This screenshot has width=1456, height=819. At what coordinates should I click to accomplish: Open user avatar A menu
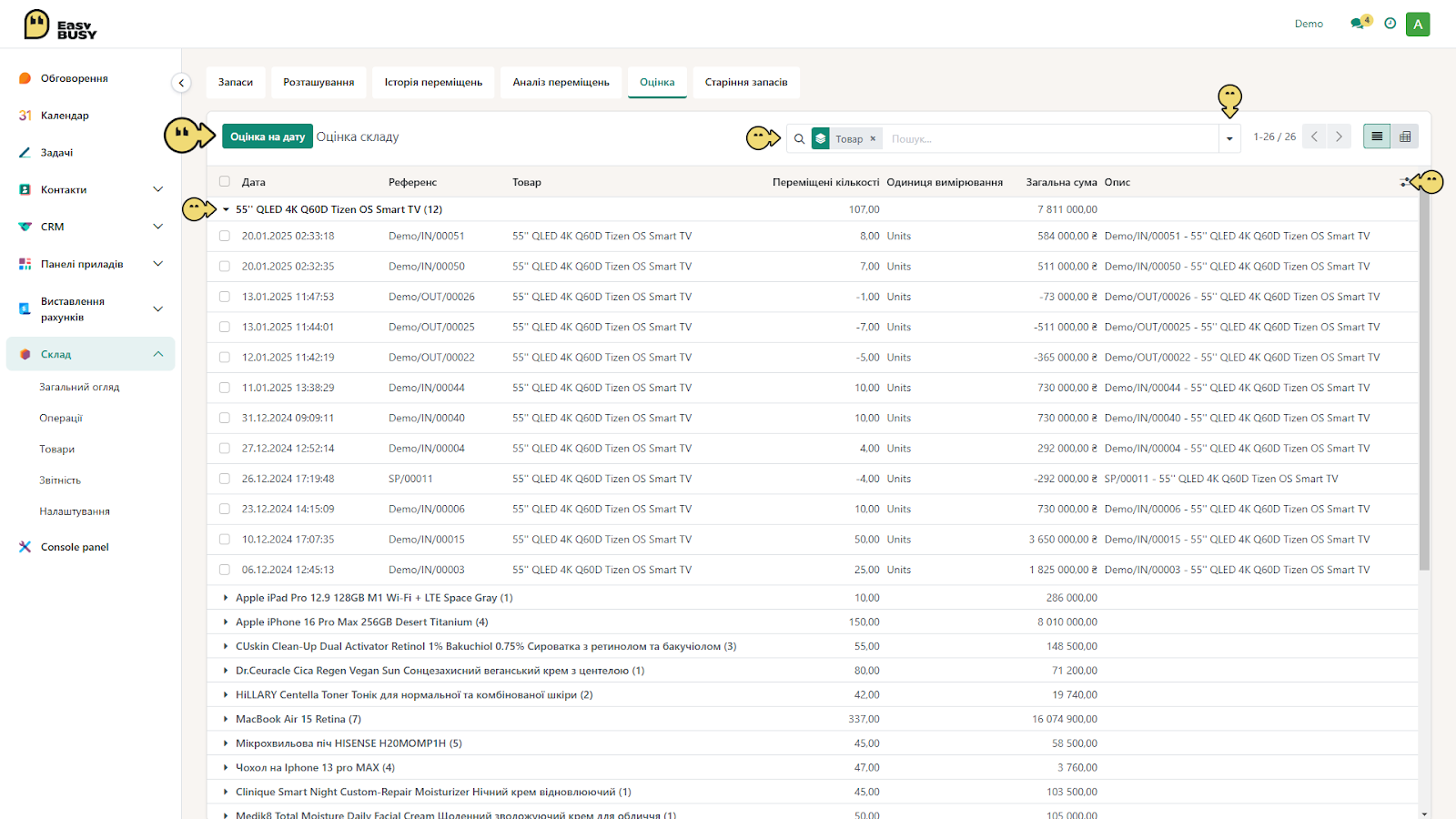pyautogui.click(x=1418, y=25)
